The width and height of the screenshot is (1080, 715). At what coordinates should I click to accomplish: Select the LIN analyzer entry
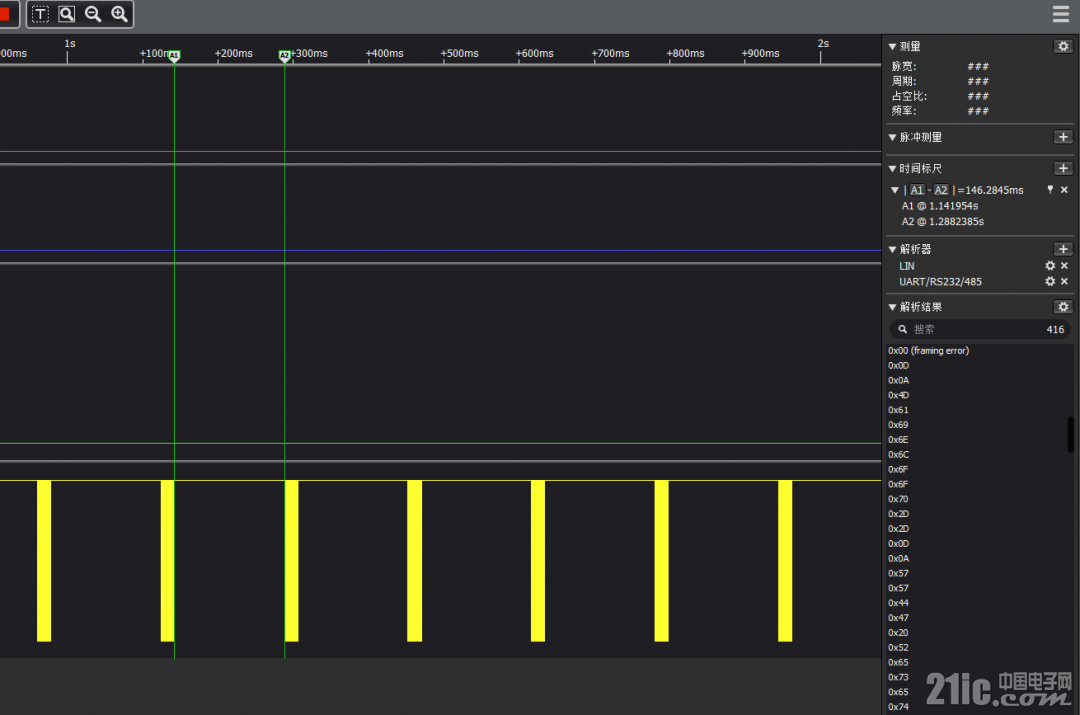click(907, 266)
